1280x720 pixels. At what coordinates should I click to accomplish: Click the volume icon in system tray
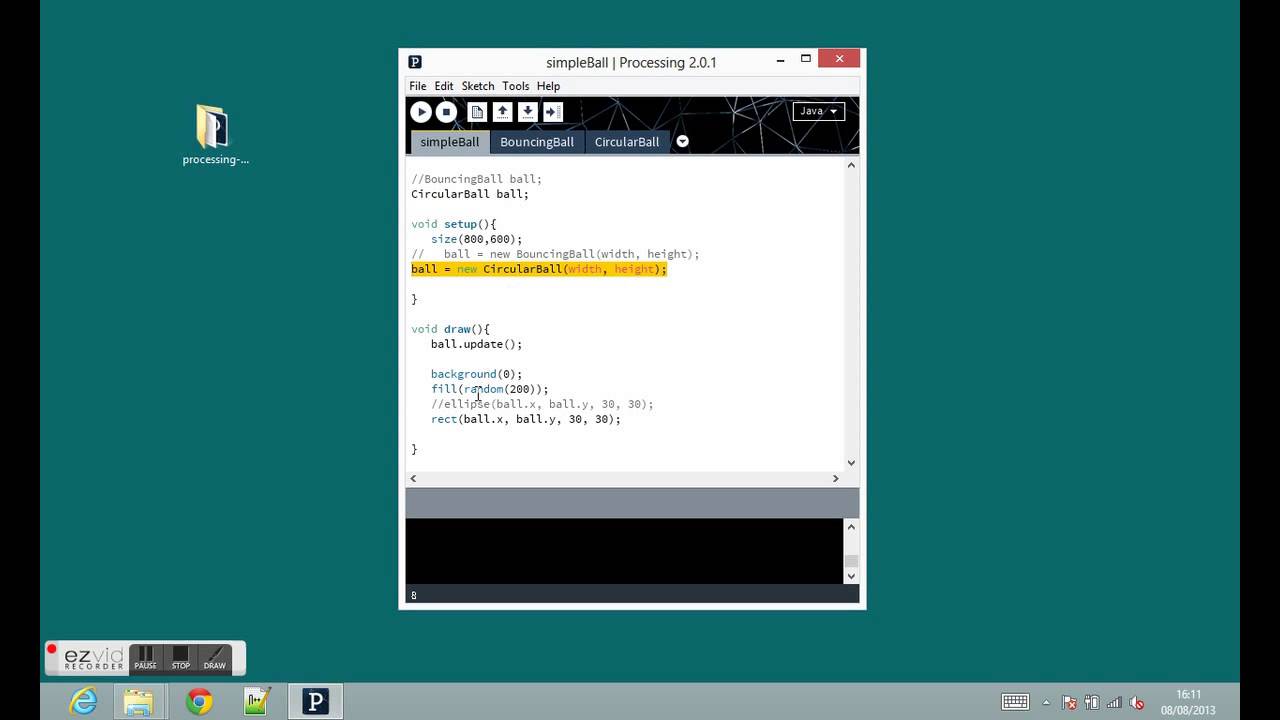pyautogui.click(x=1139, y=703)
